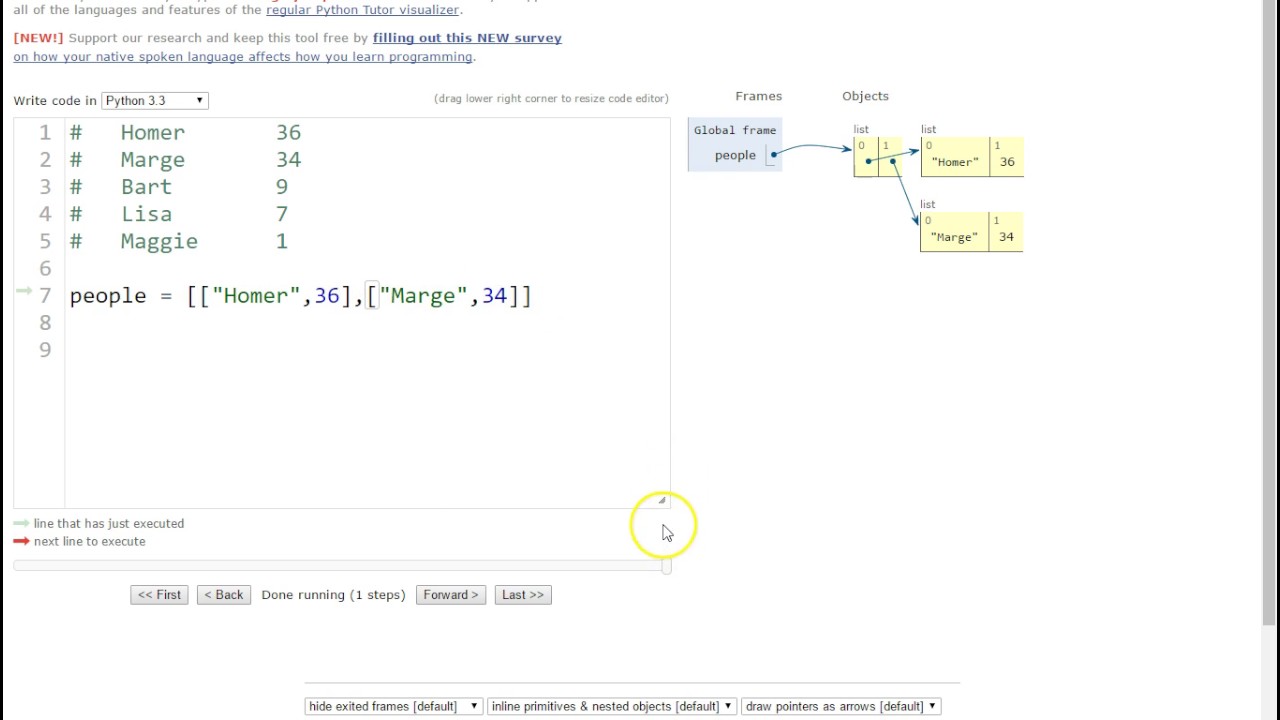Jump to end with Last >> button
Screen dimensions: 1280x720
[523, 595]
